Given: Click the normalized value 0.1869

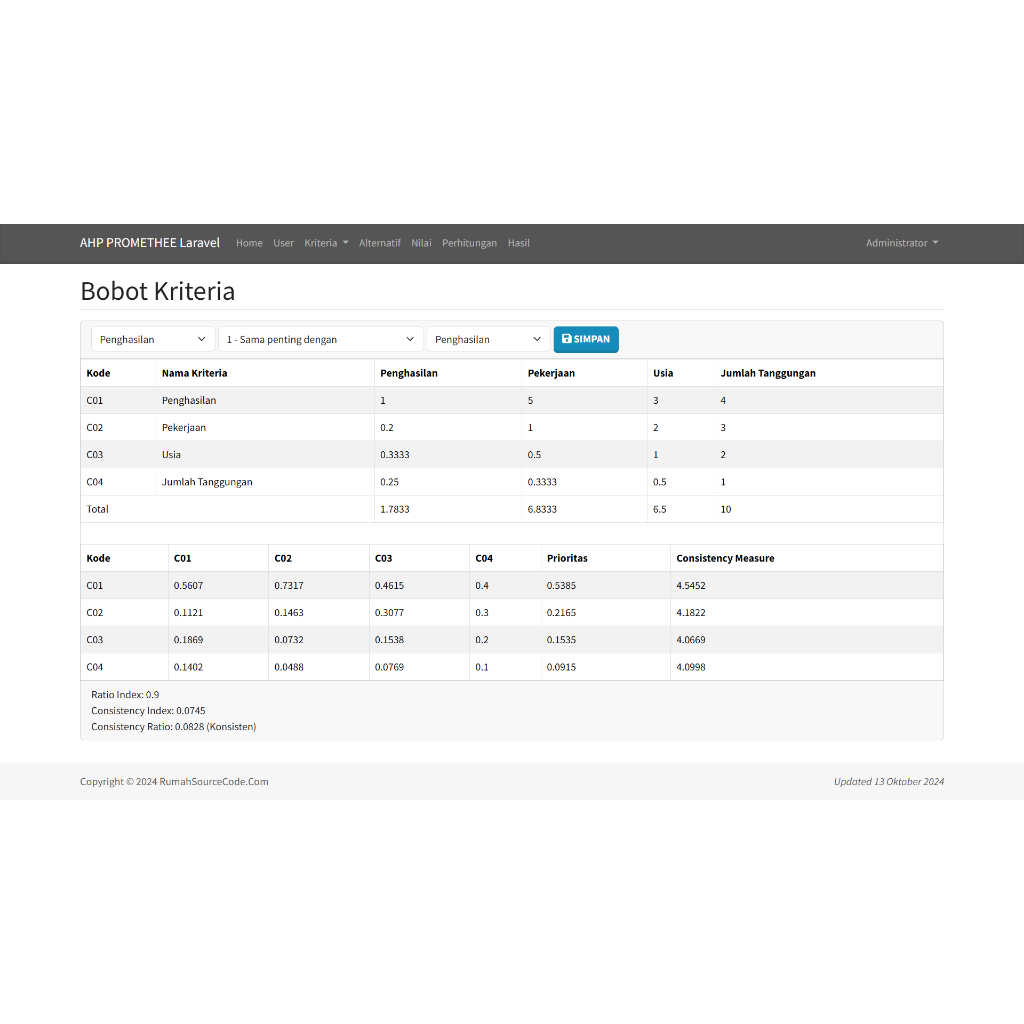Looking at the screenshot, I should click(188, 640).
